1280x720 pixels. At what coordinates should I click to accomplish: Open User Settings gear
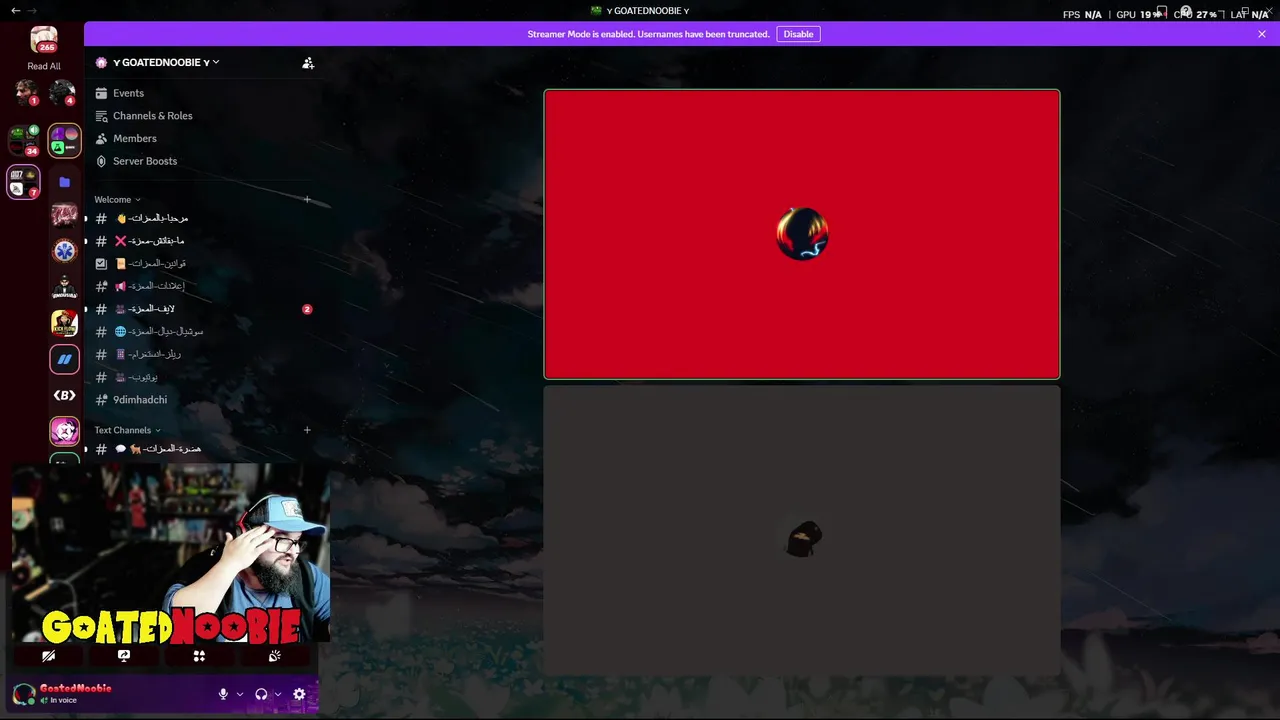click(299, 694)
